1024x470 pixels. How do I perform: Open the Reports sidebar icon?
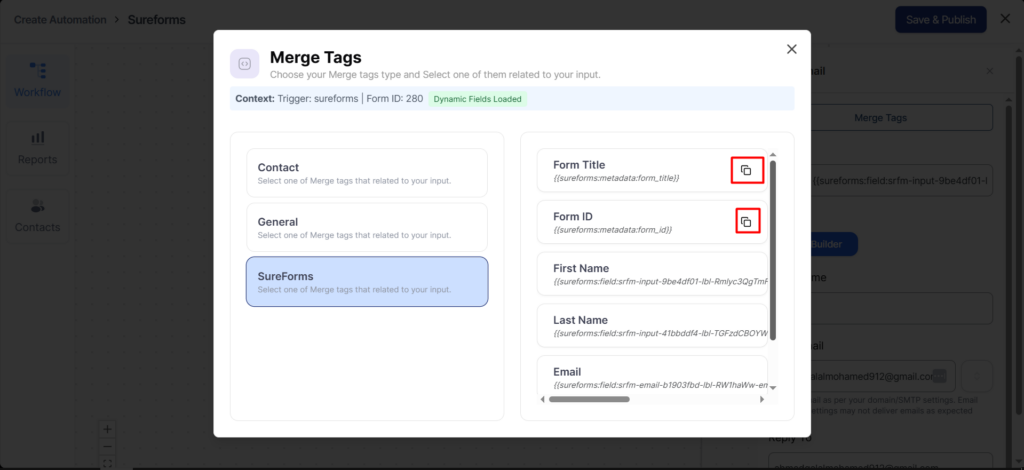(x=37, y=147)
